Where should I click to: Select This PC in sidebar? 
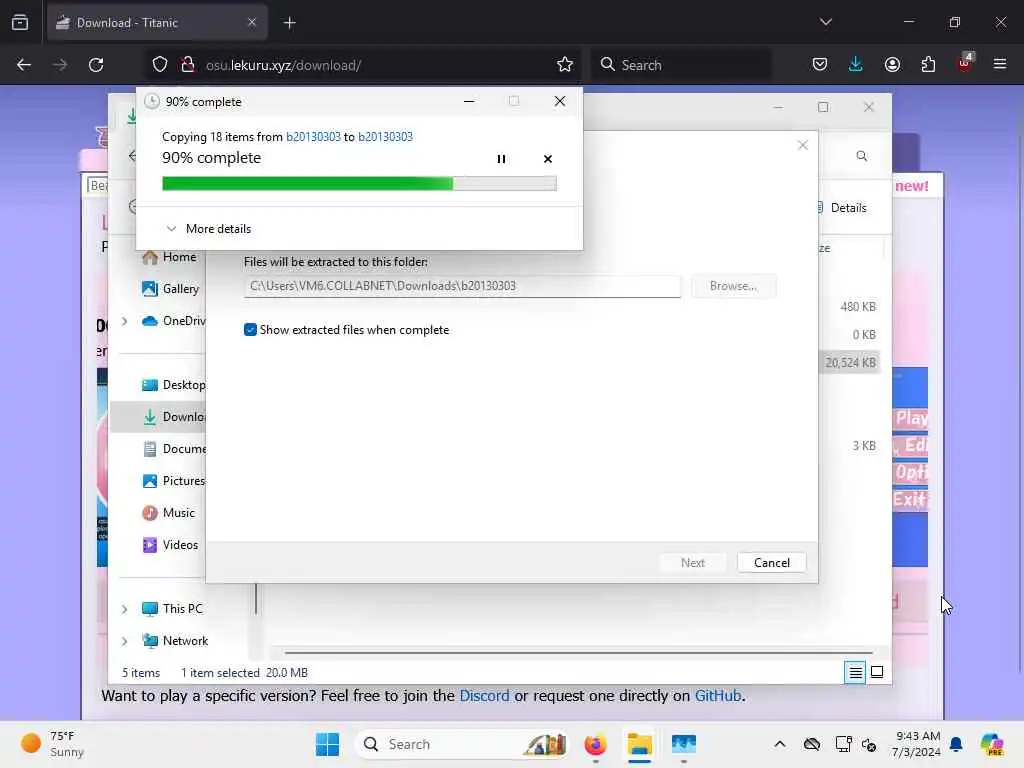pyautogui.click(x=172, y=609)
